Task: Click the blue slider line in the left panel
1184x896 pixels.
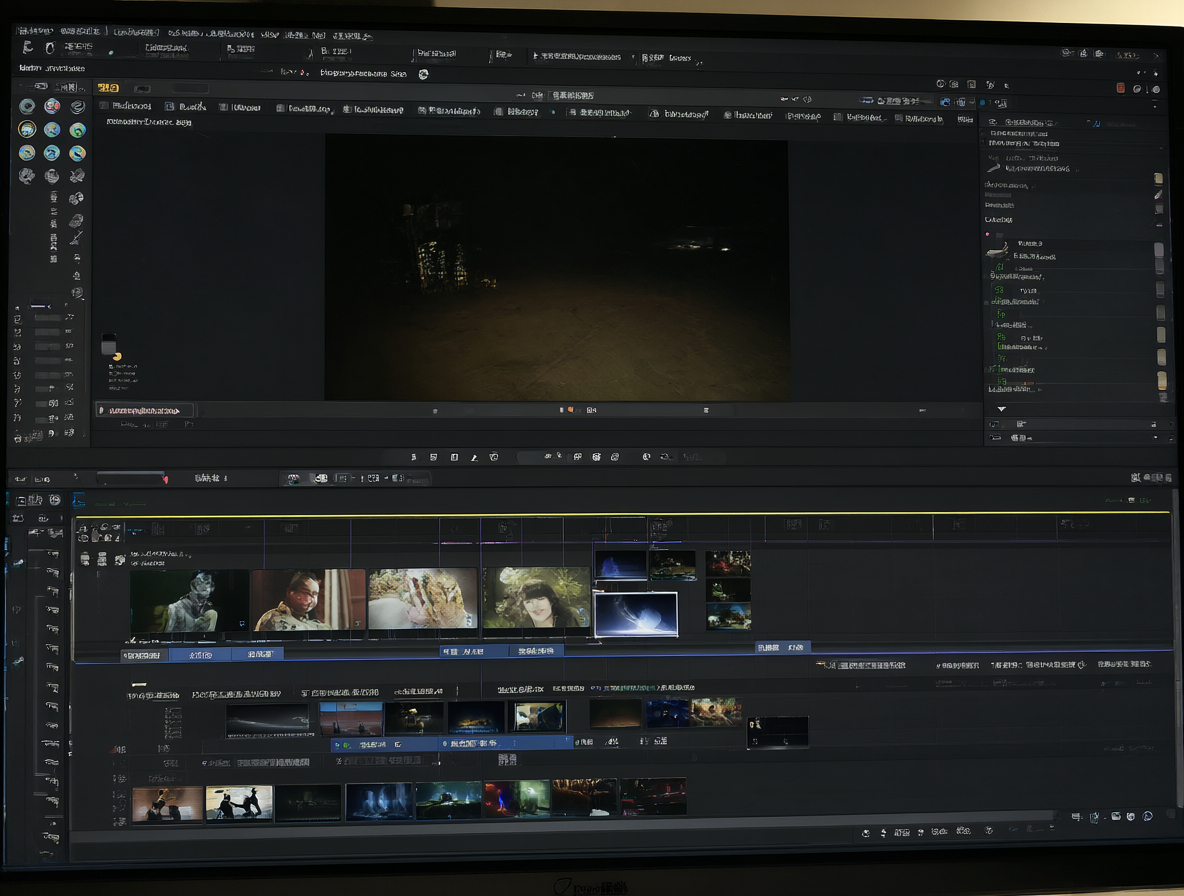Action: tap(41, 306)
